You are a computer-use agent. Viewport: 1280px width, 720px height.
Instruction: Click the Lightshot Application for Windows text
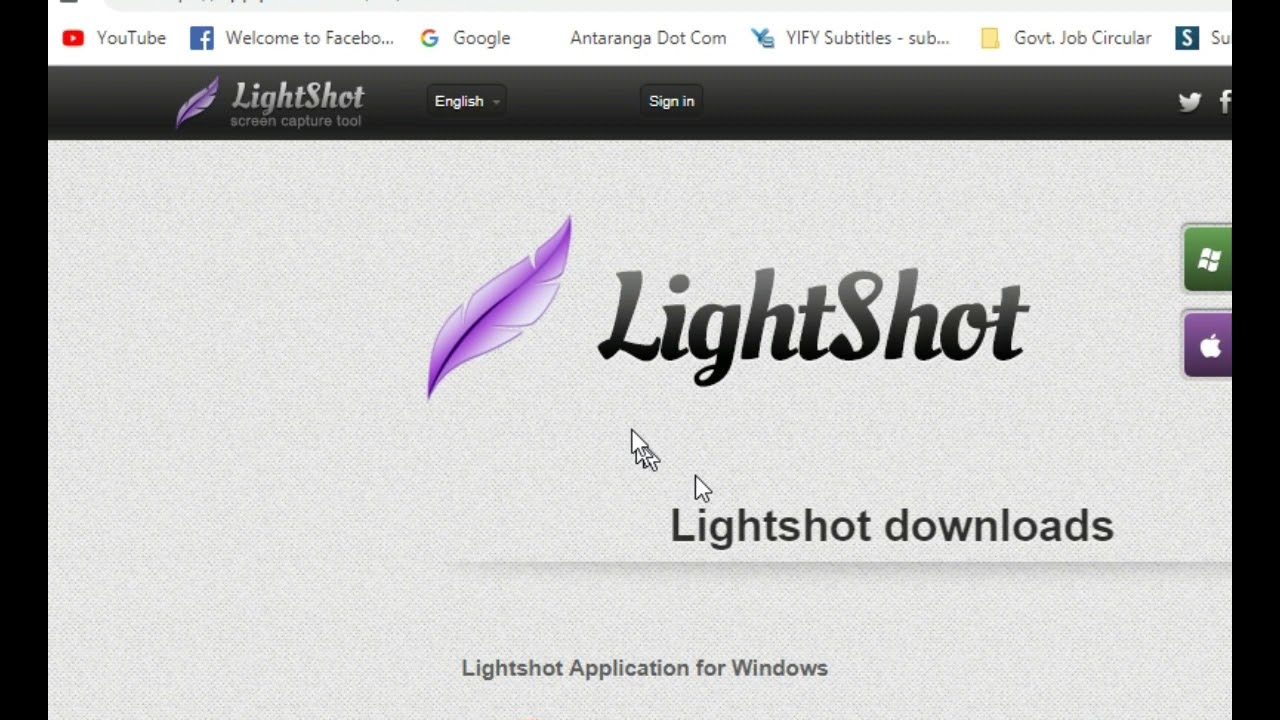pos(645,668)
